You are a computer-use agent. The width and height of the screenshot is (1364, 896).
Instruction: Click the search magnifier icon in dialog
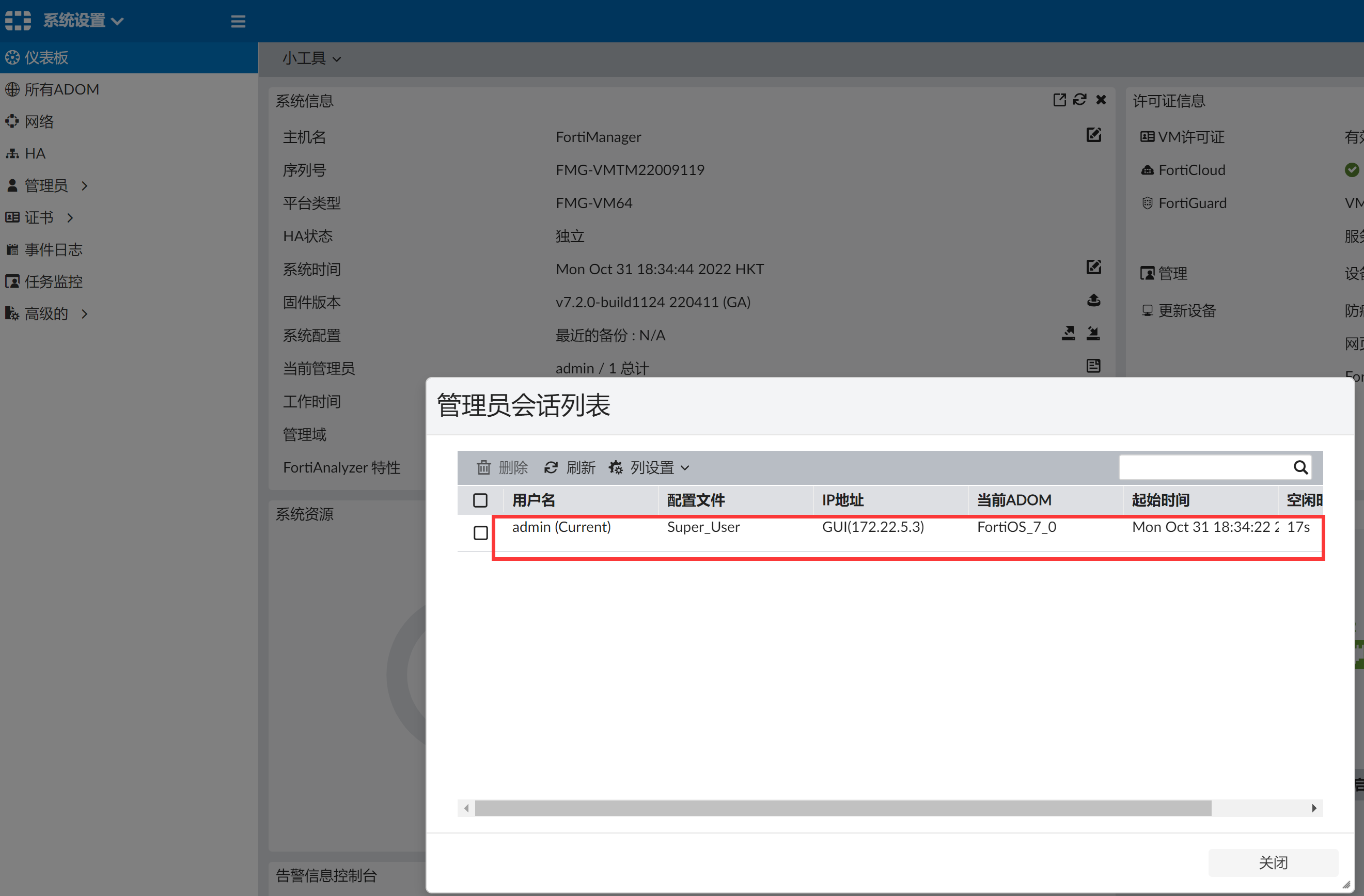click(x=1300, y=467)
